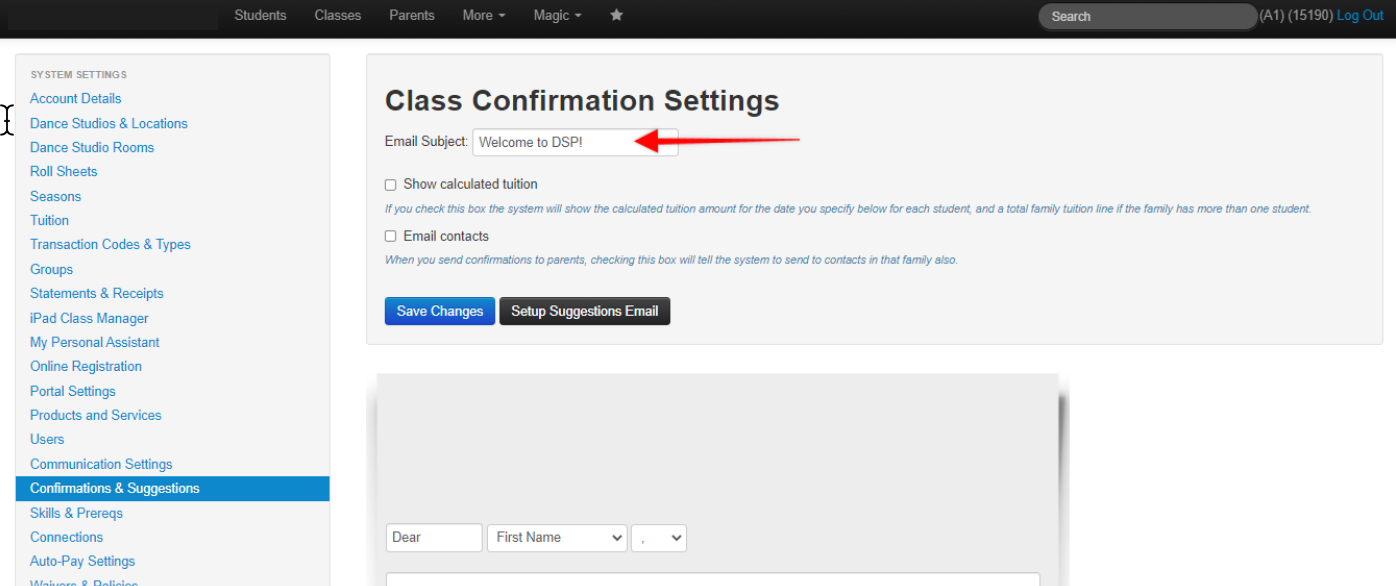Image resolution: width=1396 pixels, height=586 pixels.
Task: Click the Dear greeting text field
Action: (434, 538)
